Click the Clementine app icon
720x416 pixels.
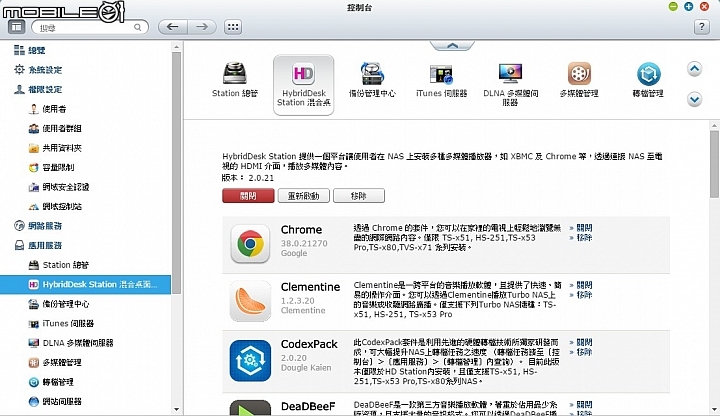click(250, 301)
